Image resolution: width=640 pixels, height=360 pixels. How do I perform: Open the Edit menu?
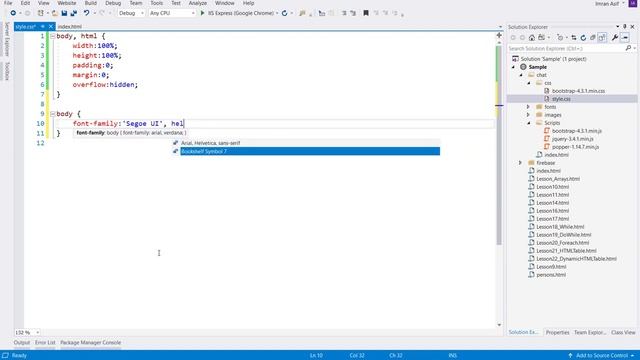coord(25,3)
